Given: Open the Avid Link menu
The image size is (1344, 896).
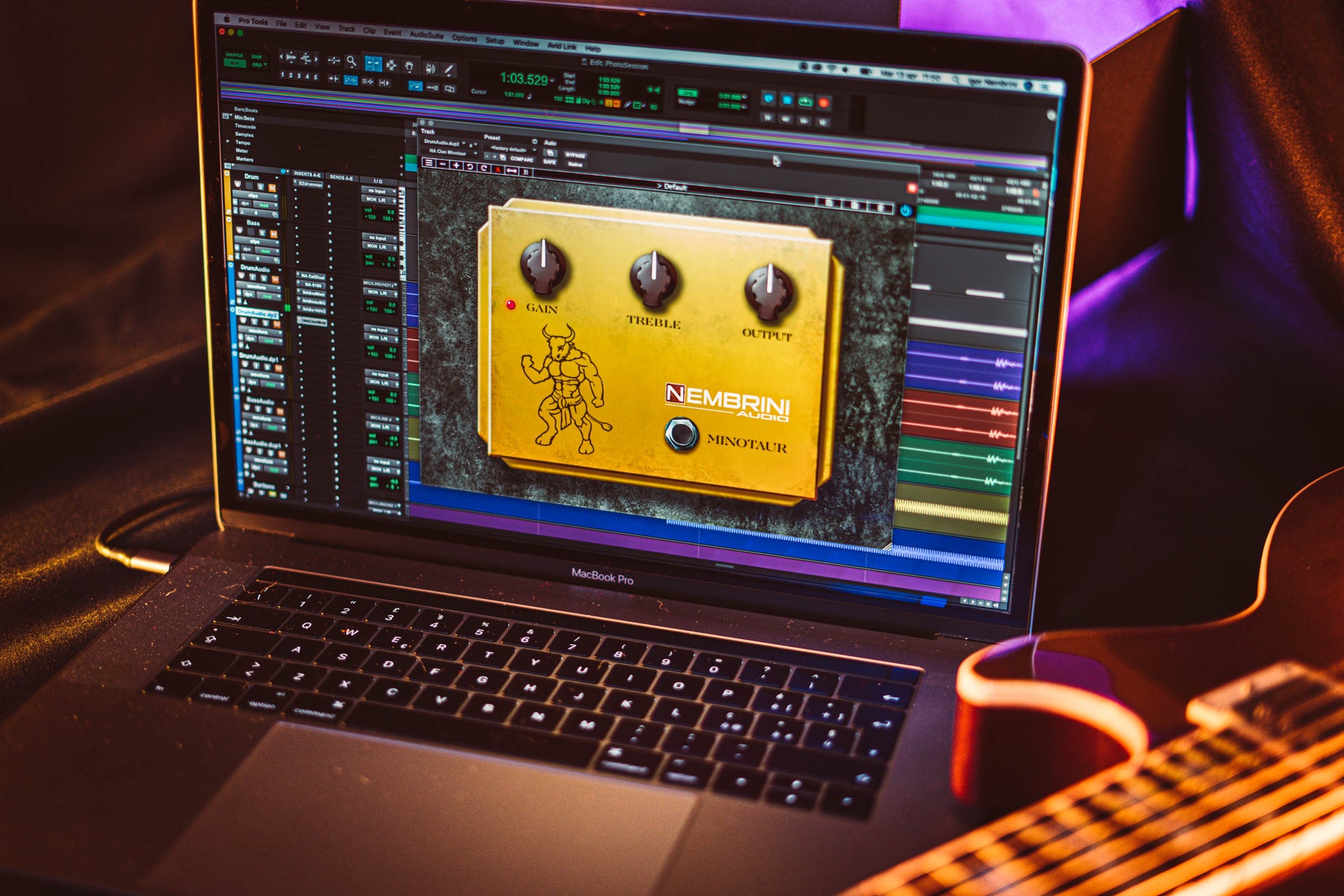Looking at the screenshot, I should click(x=562, y=46).
